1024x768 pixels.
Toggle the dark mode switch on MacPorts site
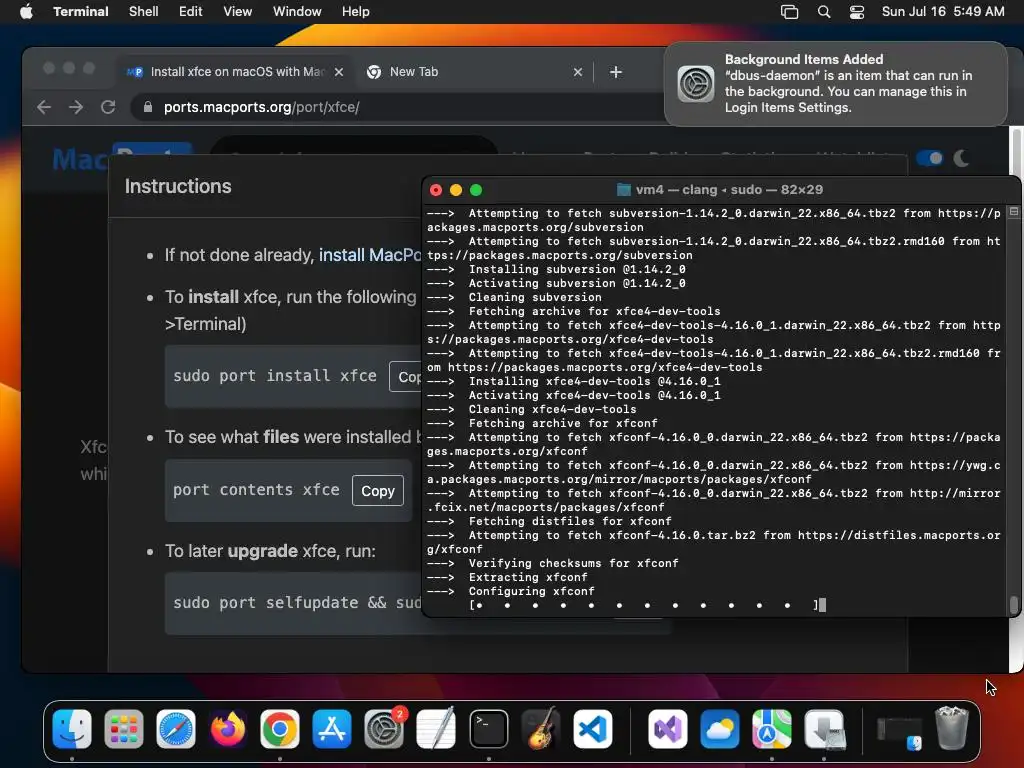tap(930, 158)
